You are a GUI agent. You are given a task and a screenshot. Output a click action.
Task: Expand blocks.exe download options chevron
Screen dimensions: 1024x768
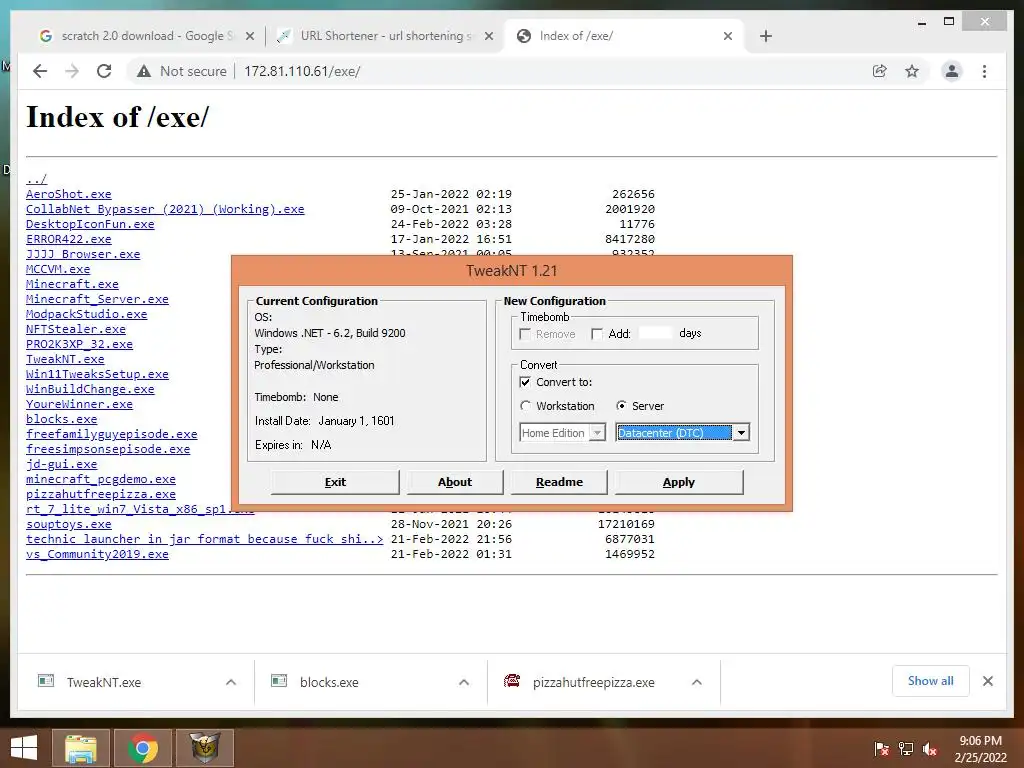464,682
